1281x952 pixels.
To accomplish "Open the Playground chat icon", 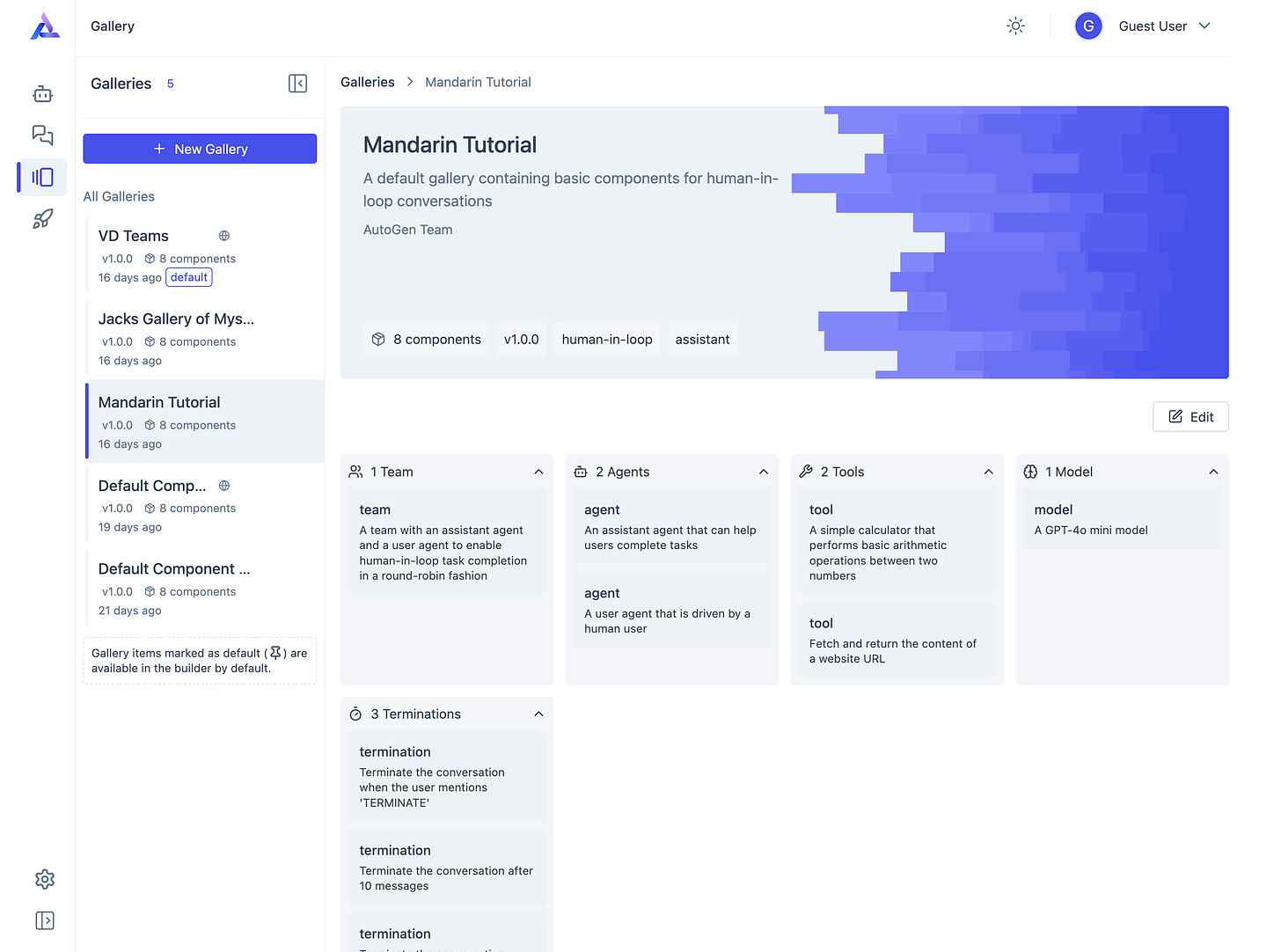I will pos(42,135).
